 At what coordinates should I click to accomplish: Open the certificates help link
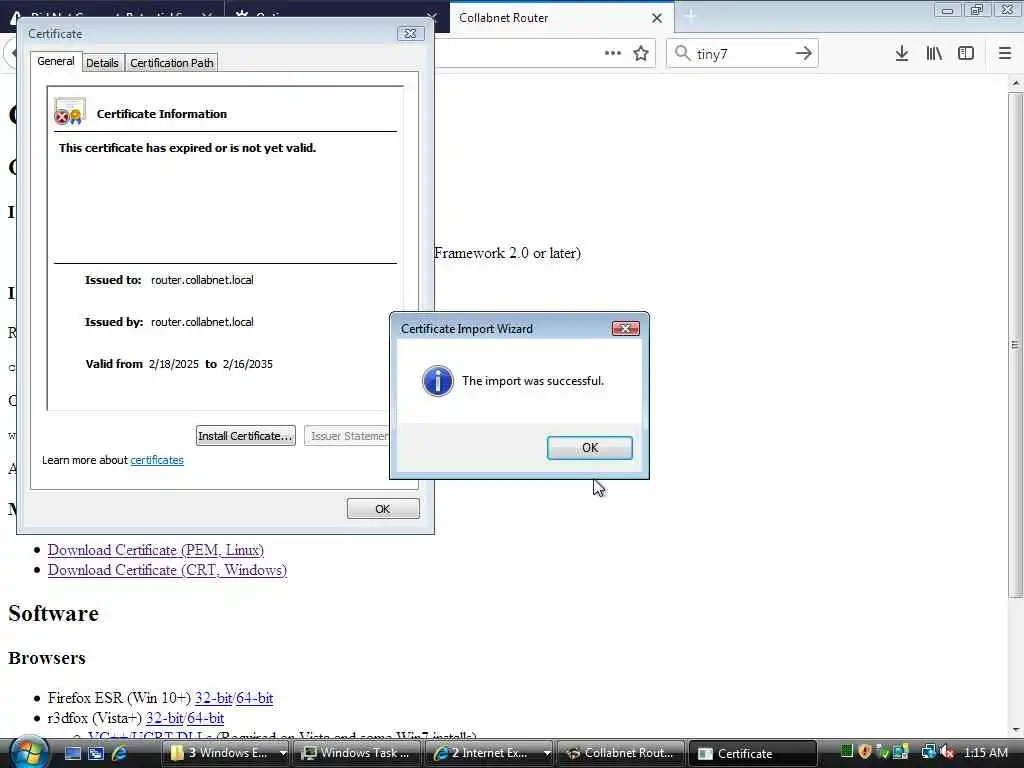coord(157,460)
